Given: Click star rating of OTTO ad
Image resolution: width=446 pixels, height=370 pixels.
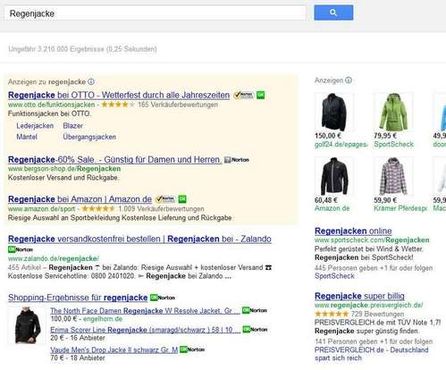Looking at the screenshot, I should pos(118,105).
